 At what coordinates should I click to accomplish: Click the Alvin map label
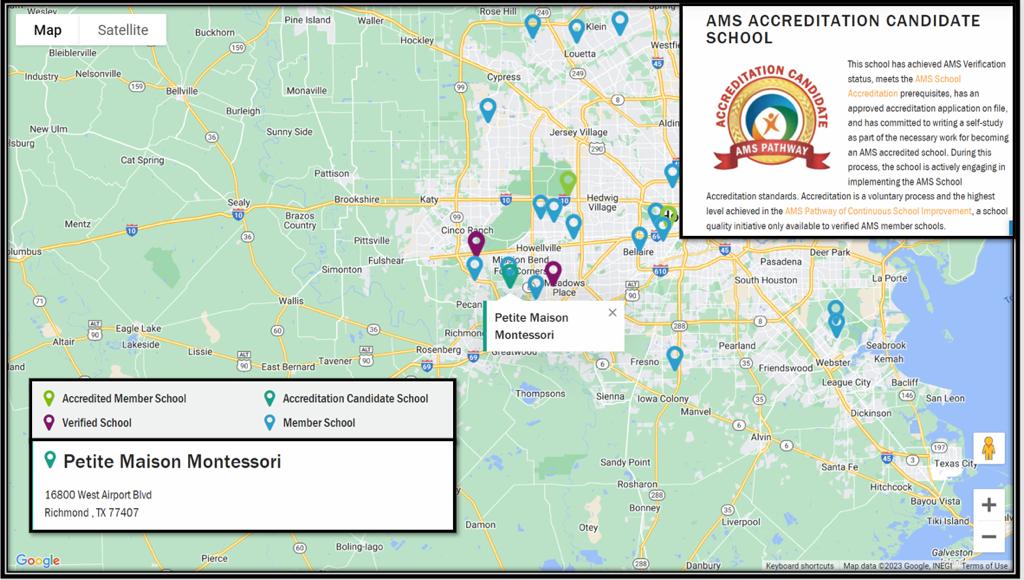coord(761,437)
